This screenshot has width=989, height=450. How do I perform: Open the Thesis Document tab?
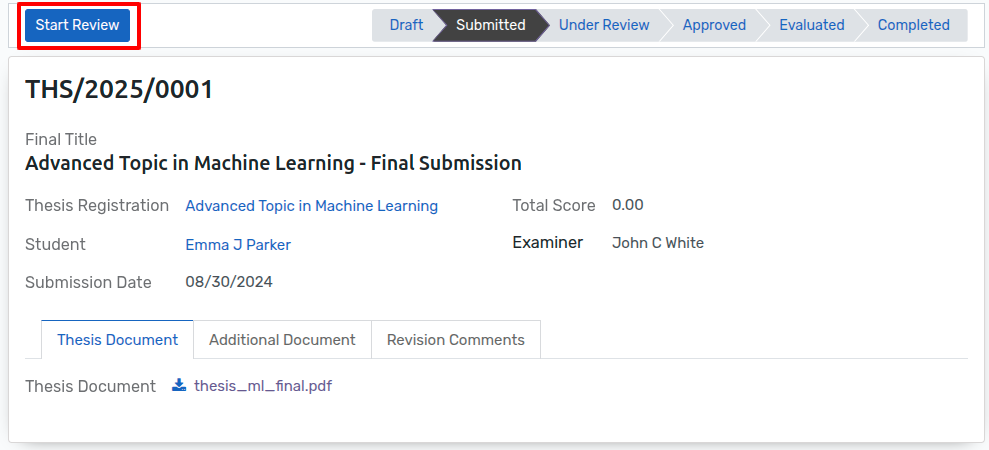117,340
